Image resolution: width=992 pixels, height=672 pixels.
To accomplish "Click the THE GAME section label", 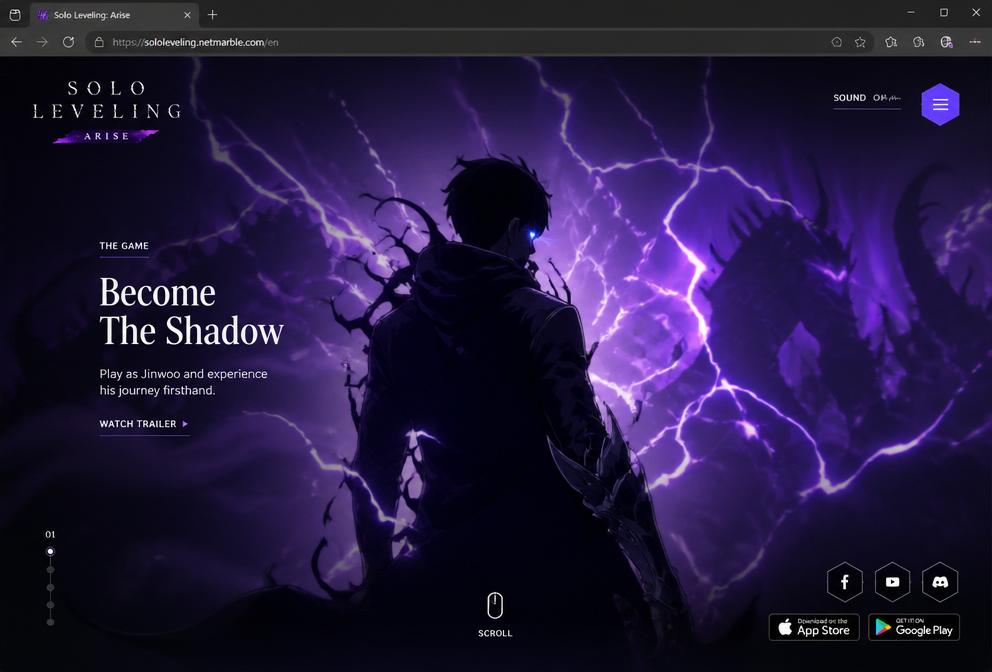I will pyautogui.click(x=124, y=246).
